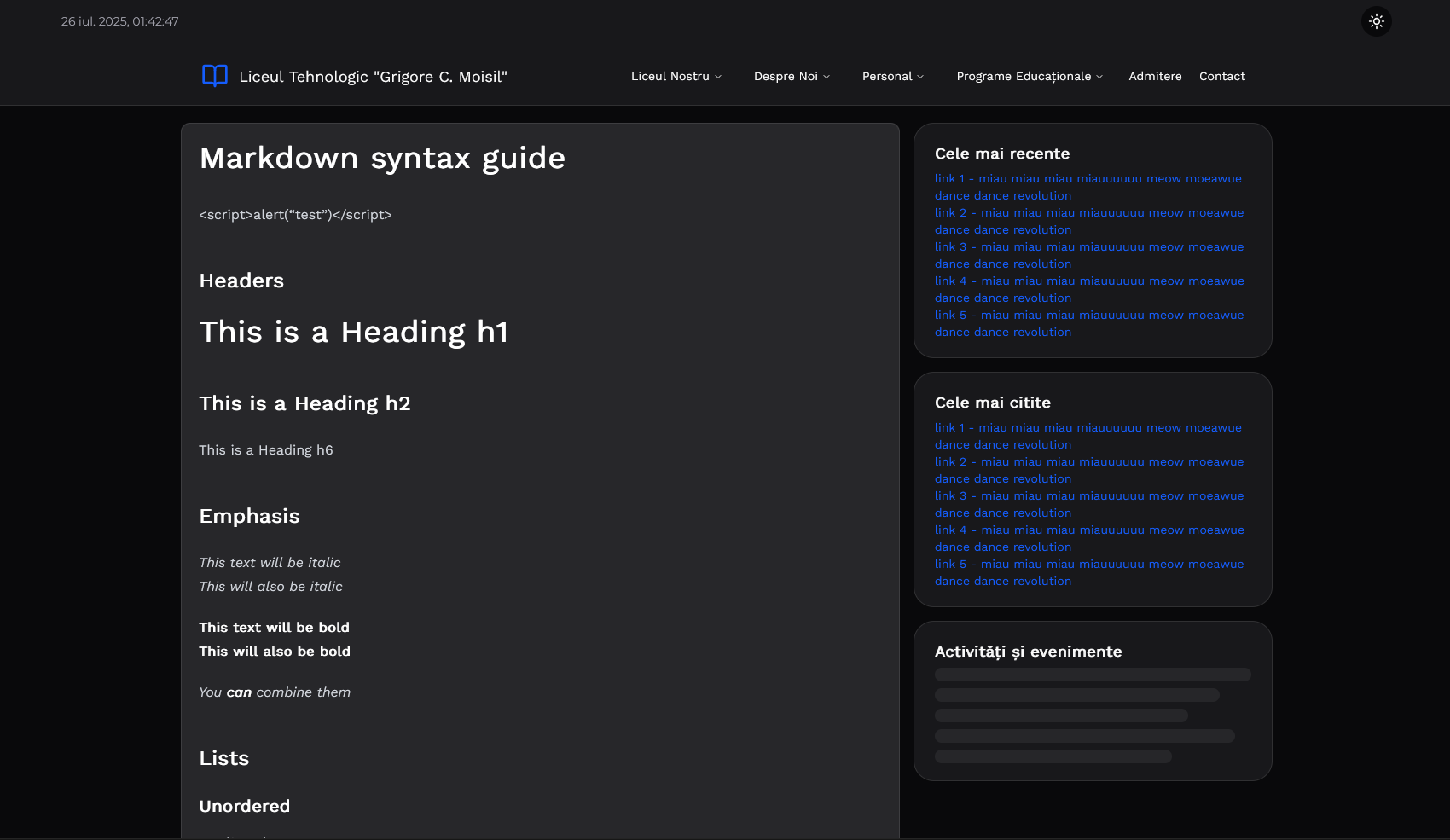Open link 1 under Cele mai recente
The height and width of the screenshot is (840, 1450).
[x=1088, y=187]
